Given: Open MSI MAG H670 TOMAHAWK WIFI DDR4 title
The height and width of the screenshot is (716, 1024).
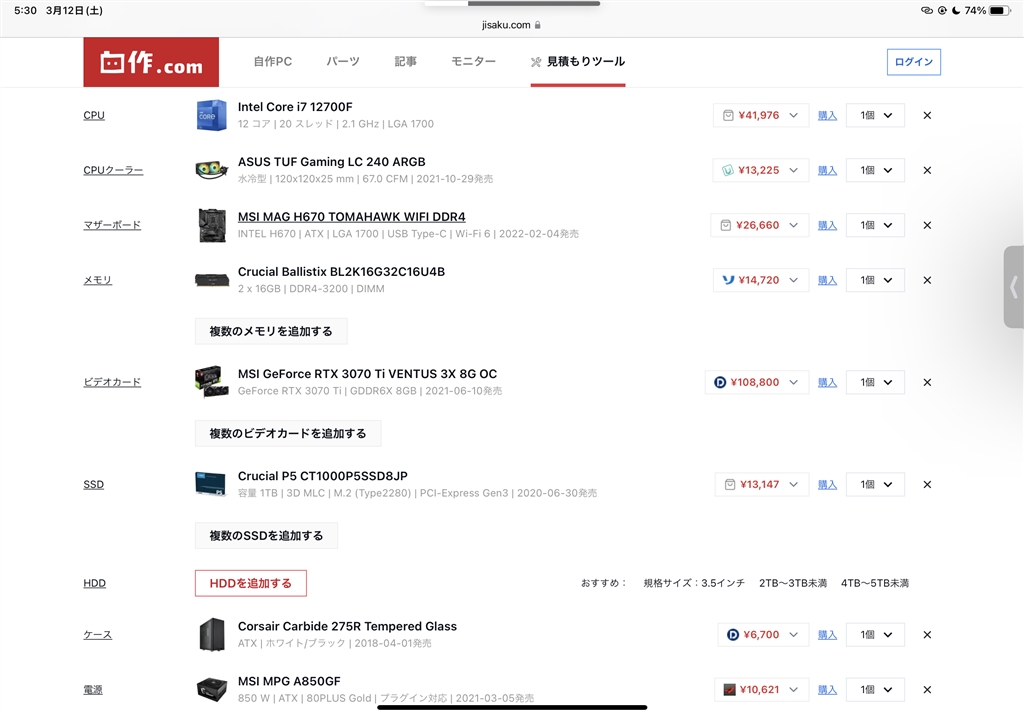Looking at the screenshot, I should tap(351, 217).
